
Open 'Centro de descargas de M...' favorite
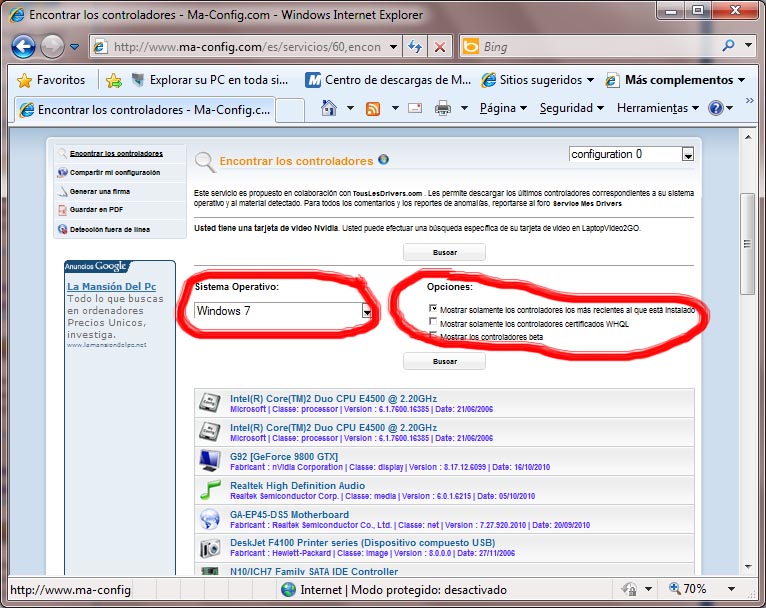[x=388, y=80]
